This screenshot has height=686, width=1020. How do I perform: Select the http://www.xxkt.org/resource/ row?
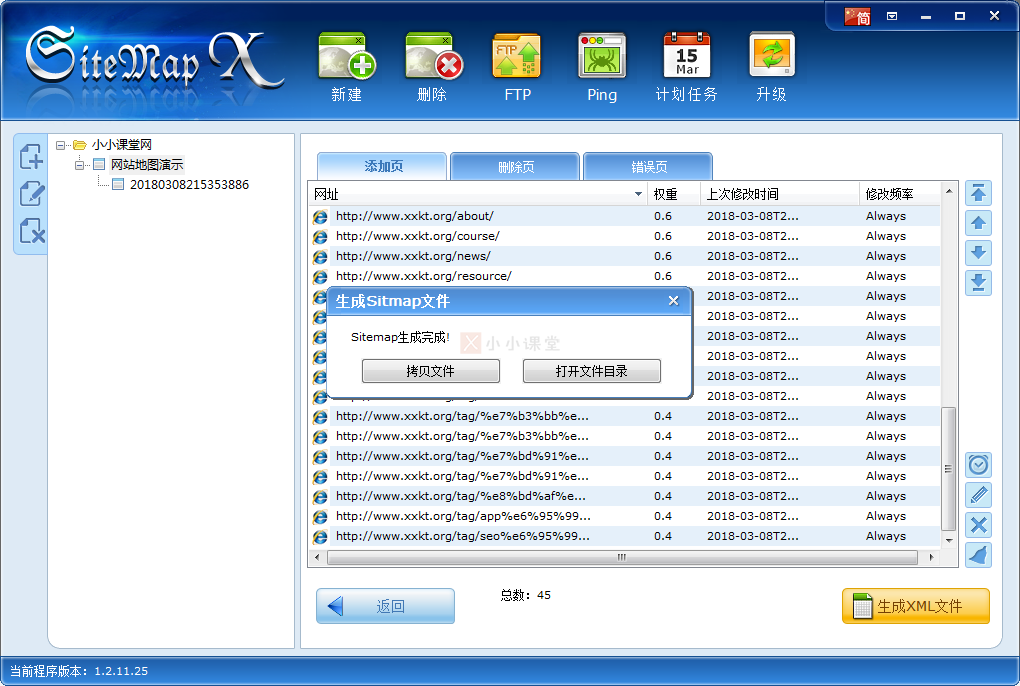click(625, 276)
